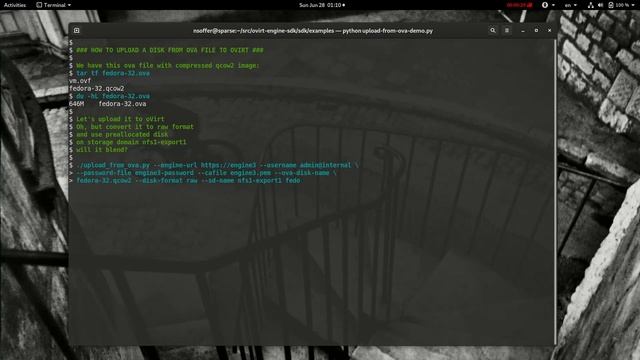This screenshot has width=640, height=360.
Task: Click the volume speaker icon
Action: (600, 5)
